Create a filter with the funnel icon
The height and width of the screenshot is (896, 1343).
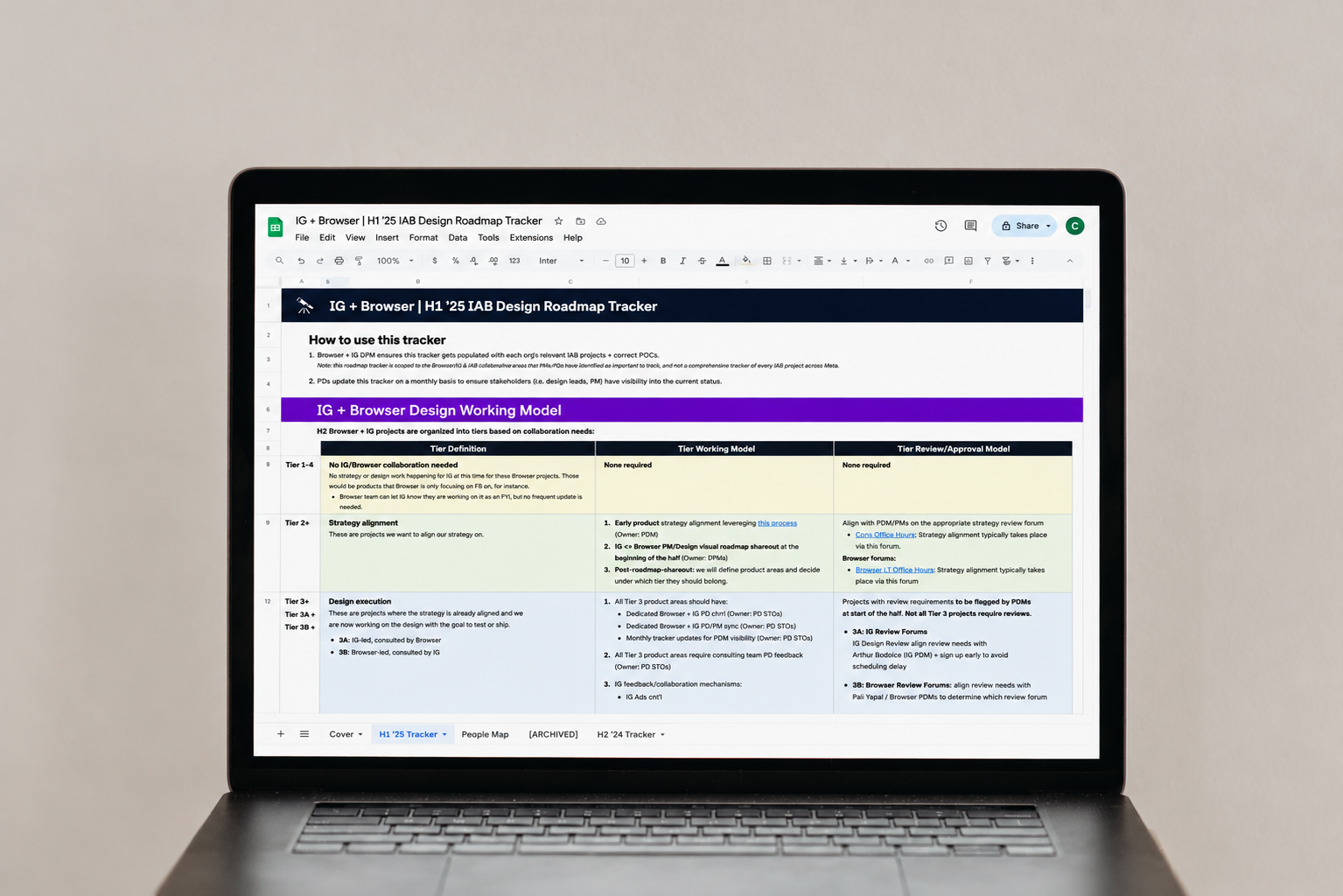point(988,261)
